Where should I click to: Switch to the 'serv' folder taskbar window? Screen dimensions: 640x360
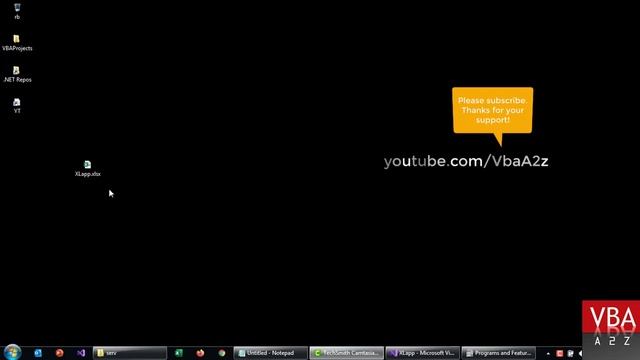[130, 353]
